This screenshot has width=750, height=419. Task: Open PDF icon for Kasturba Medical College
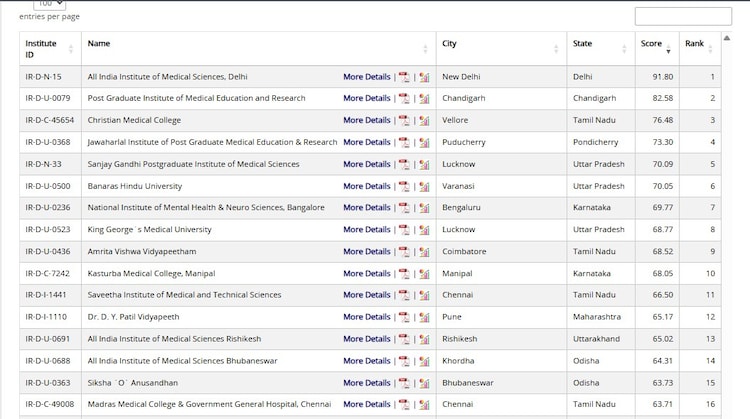click(404, 274)
